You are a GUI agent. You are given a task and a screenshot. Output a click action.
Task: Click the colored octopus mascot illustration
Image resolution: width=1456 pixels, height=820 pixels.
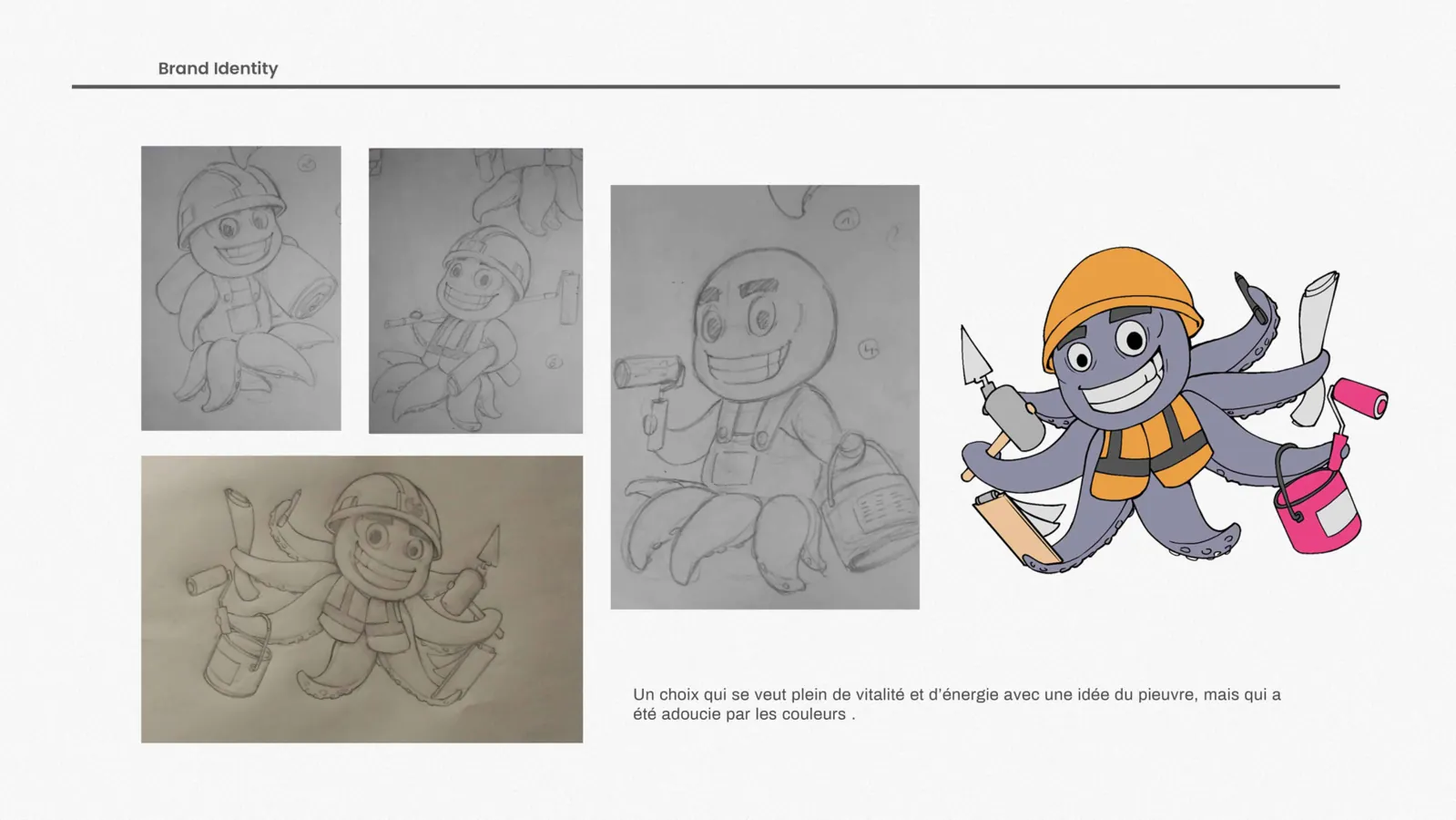tap(1174, 410)
